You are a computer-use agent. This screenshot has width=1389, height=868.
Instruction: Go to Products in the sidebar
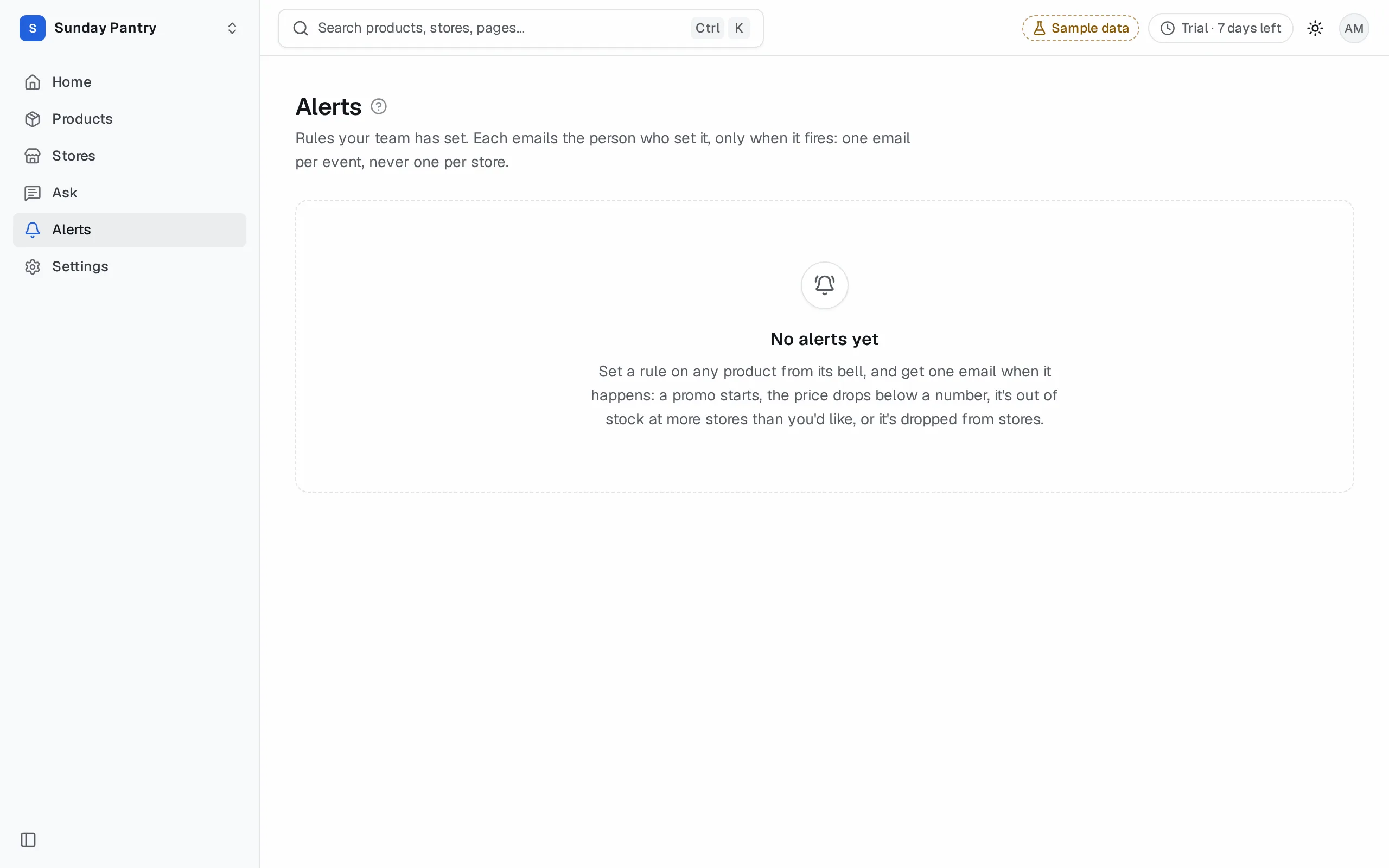(129, 119)
